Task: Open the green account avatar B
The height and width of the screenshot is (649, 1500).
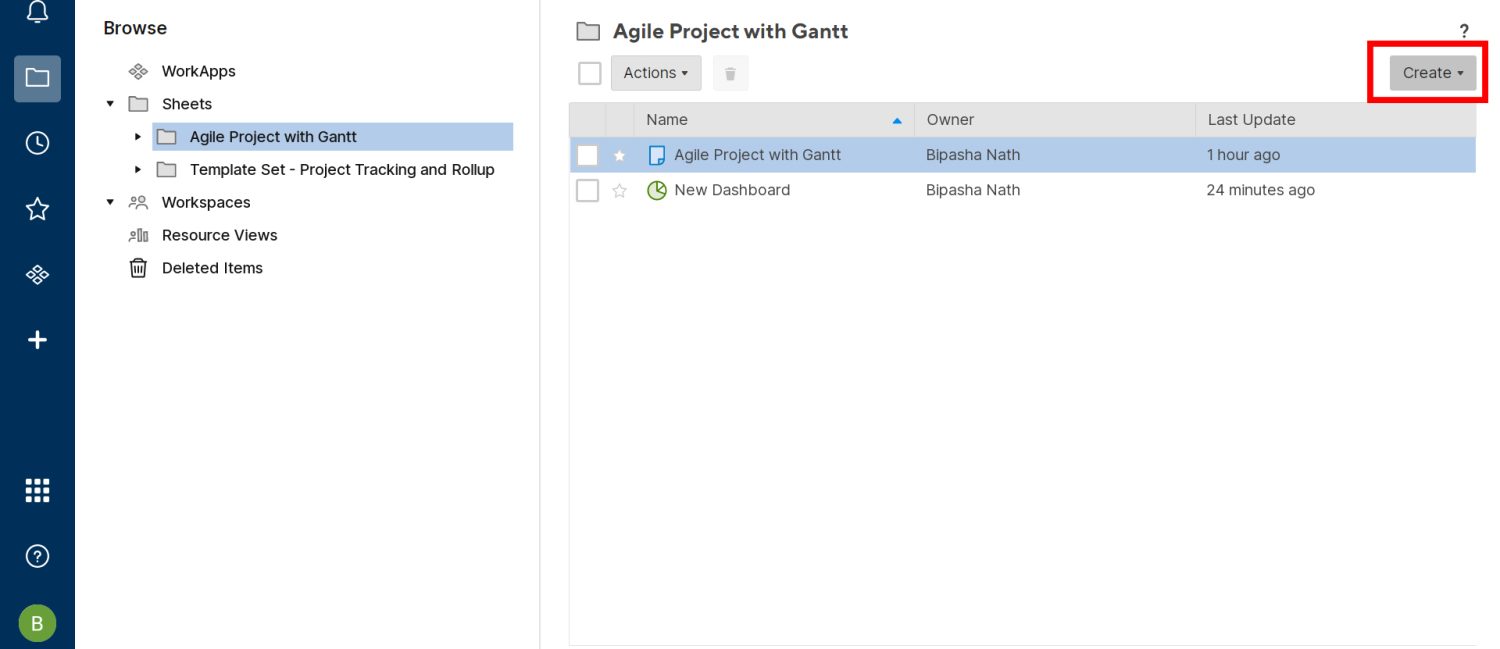Action: pyautogui.click(x=37, y=623)
